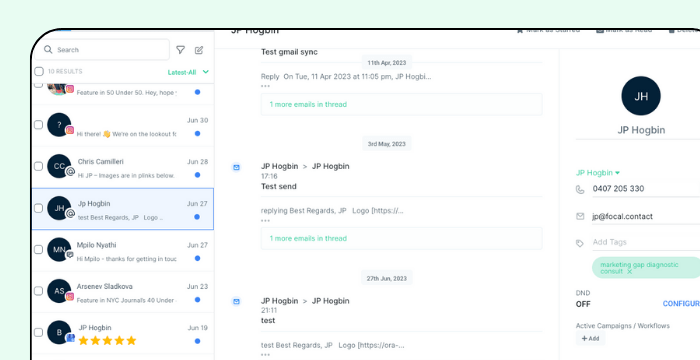The height and width of the screenshot is (360, 700).
Task: Click the 27th Jun, 2023 date label
Action: 387,278
